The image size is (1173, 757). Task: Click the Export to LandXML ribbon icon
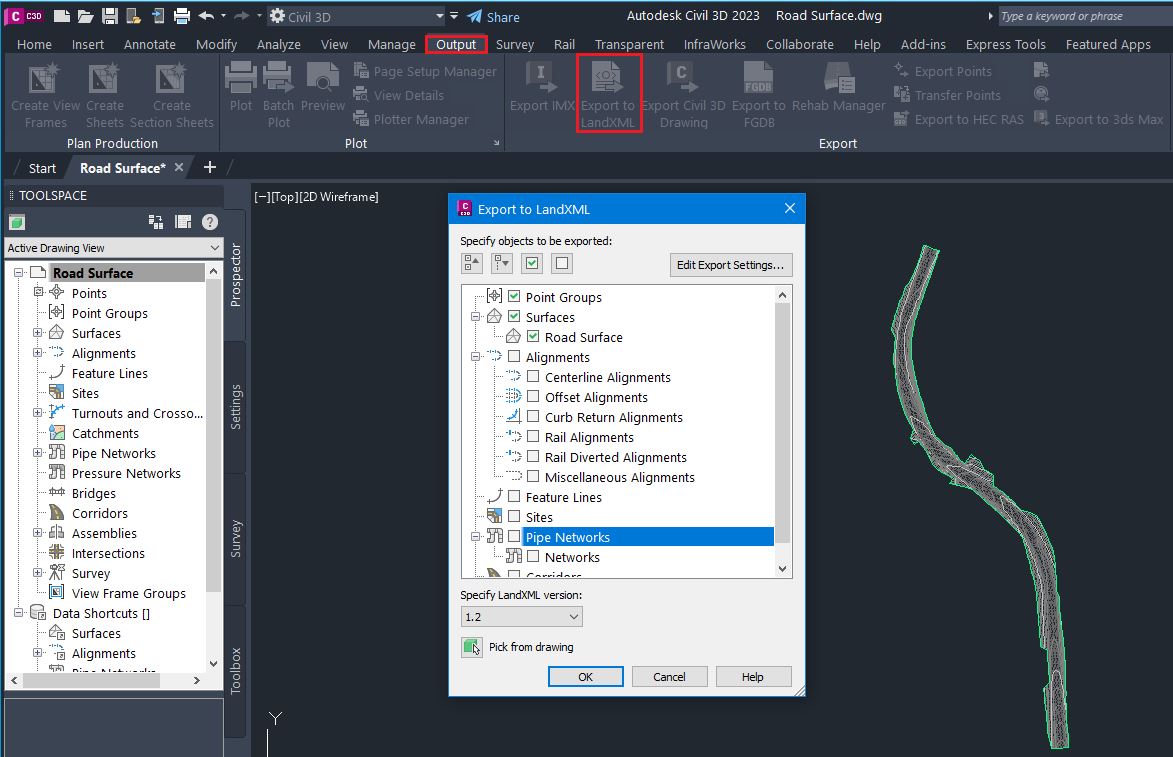click(x=608, y=82)
